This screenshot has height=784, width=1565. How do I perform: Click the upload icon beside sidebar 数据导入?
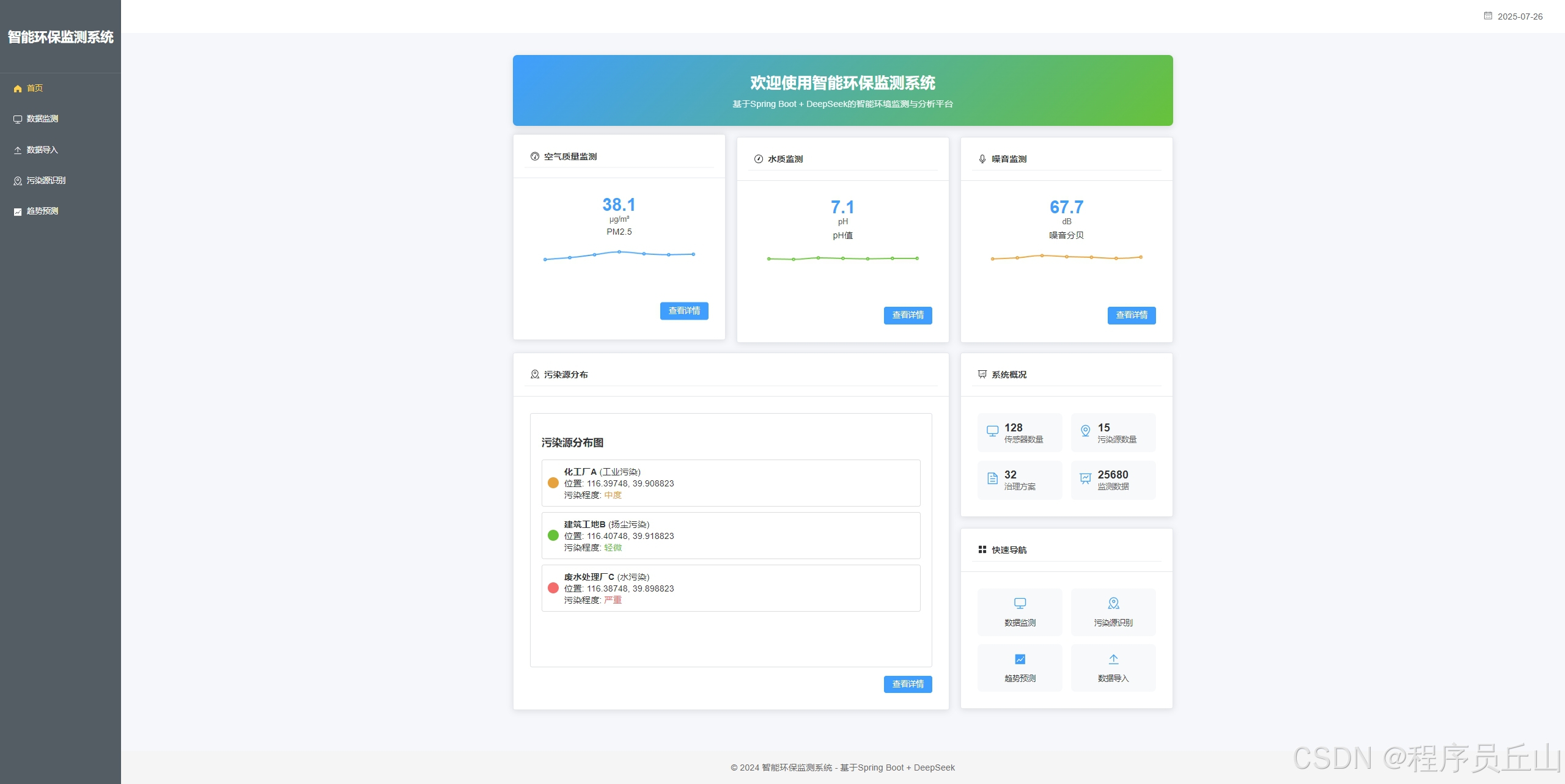click(x=18, y=150)
